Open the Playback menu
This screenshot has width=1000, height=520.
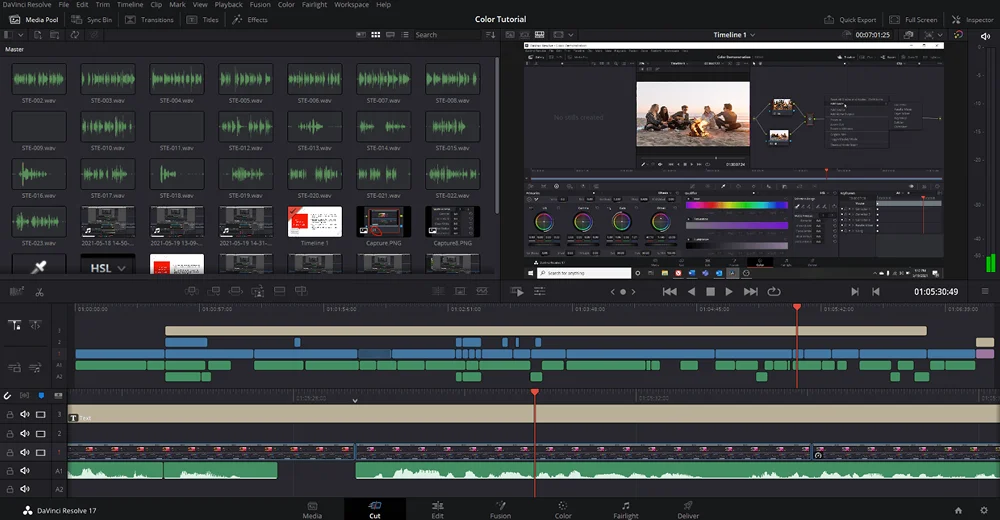click(x=228, y=4)
